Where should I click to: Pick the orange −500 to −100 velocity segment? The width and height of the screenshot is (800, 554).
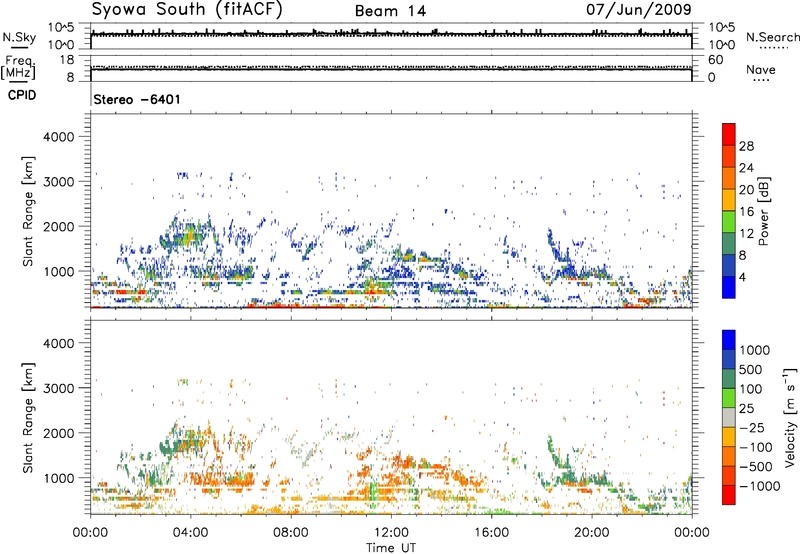pos(729,456)
